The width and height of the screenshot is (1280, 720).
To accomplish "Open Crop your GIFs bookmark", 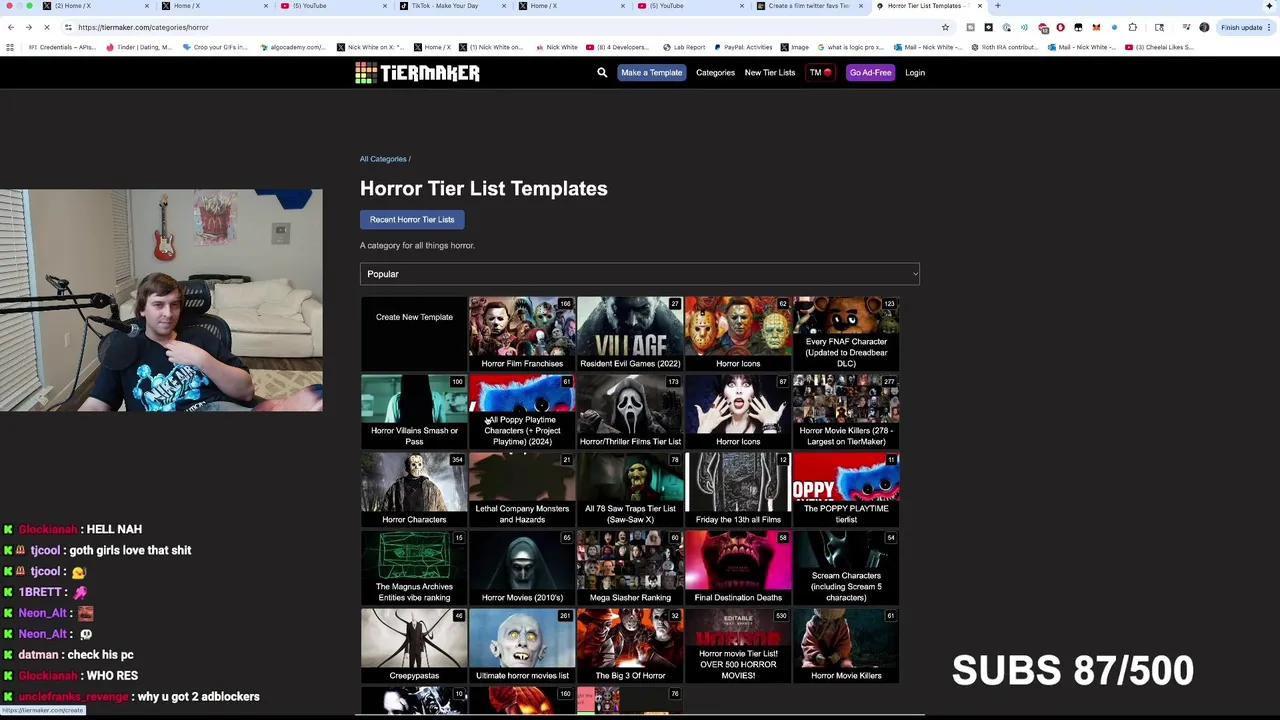I will 214,47.
